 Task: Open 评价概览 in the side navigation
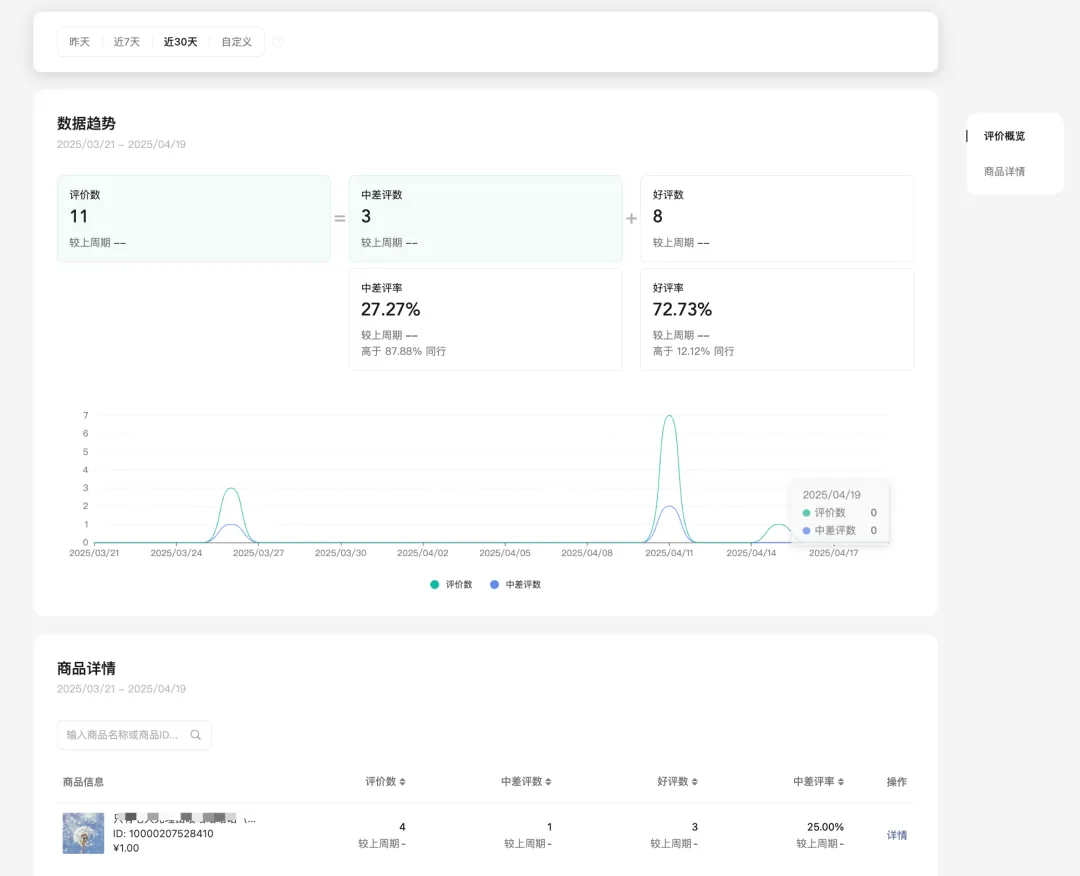[x=1004, y=136]
